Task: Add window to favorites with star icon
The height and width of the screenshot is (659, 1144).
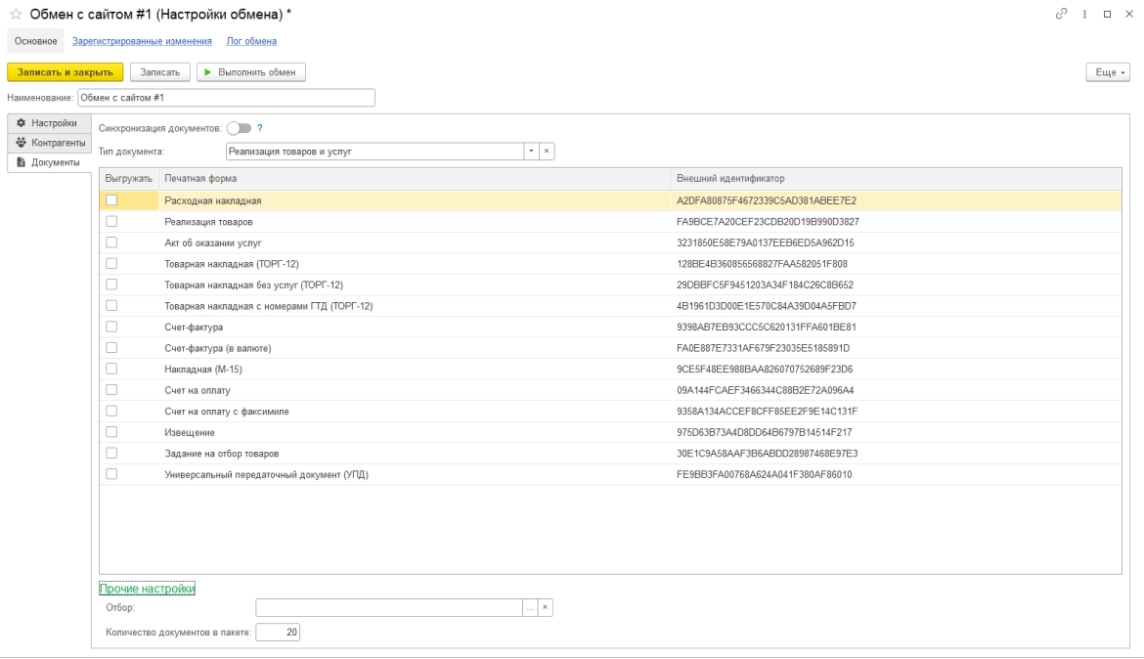Action: tap(15, 14)
